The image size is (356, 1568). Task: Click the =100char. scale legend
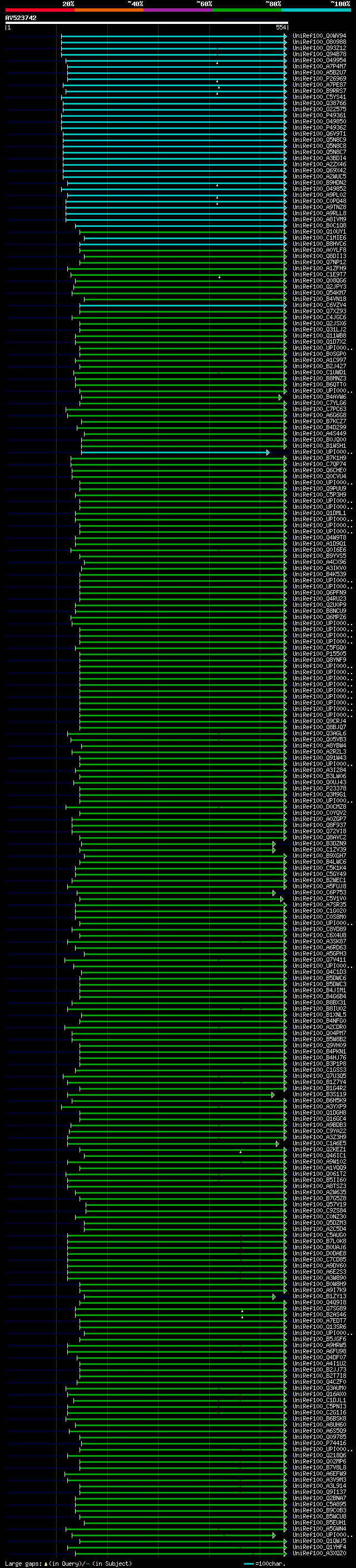click(x=265, y=1563)
